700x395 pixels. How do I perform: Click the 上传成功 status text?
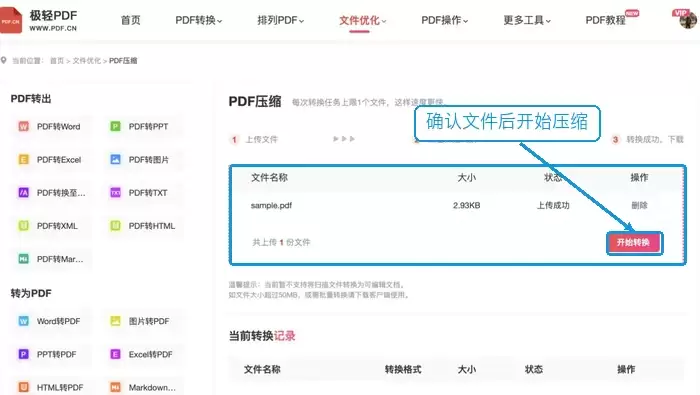(x=553, y=205)
